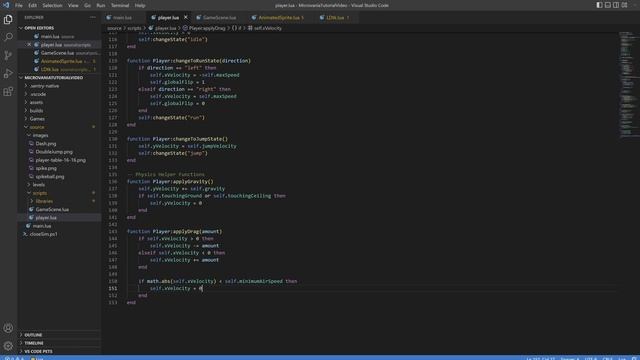The height and width of the screenshot is (360, 640).
Task: Open the View menu
Action: coord(73,5)
